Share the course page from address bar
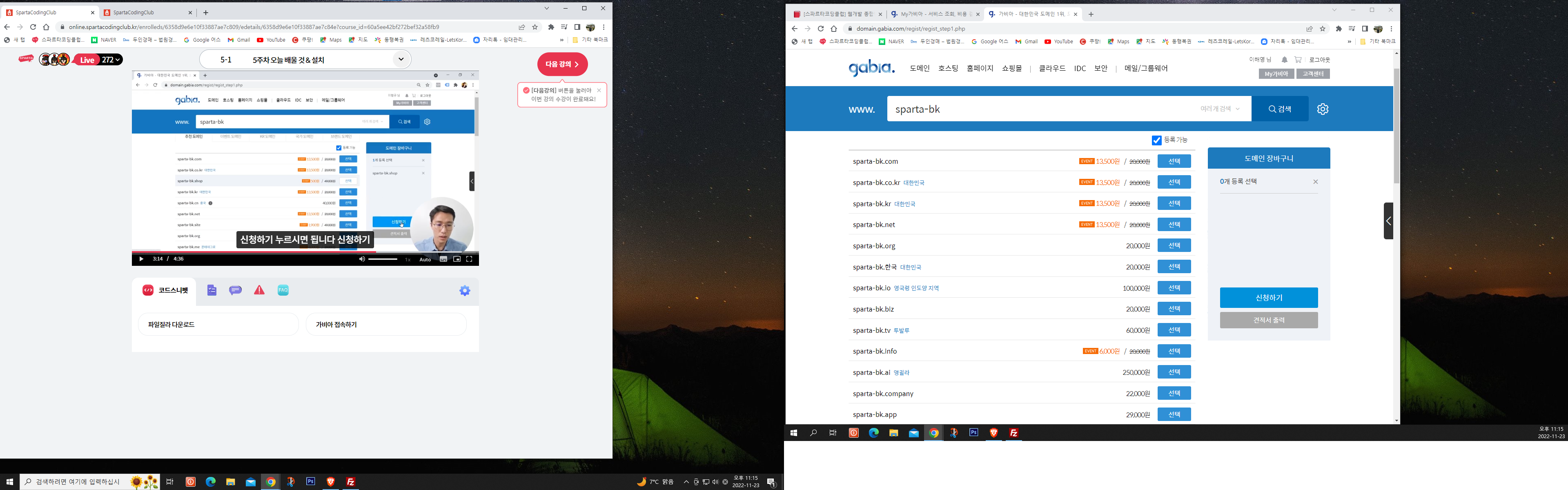This screenshot has height=490, width=1568. click(522, 27)
